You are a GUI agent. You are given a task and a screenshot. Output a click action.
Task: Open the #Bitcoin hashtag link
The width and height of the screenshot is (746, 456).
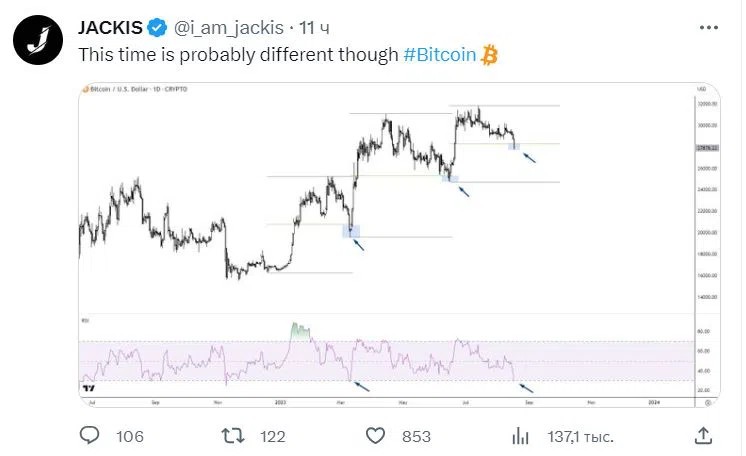click(439, 54)
